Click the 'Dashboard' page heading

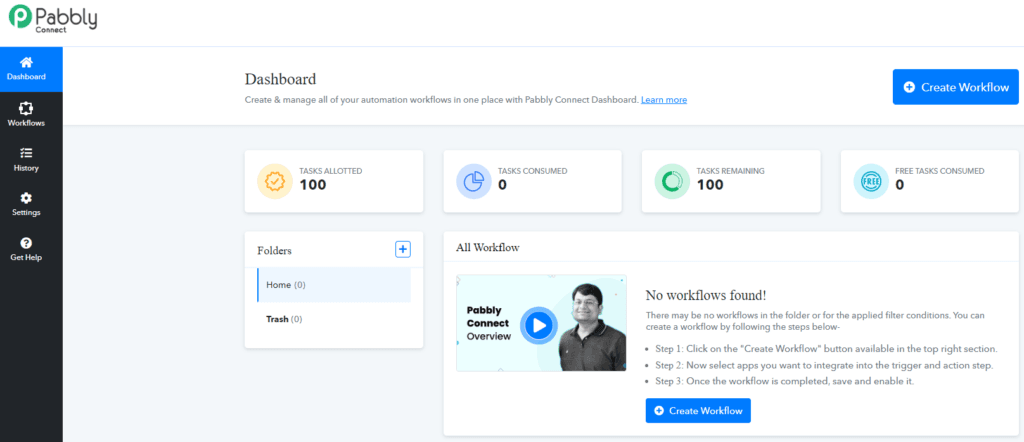click(280, 80)
